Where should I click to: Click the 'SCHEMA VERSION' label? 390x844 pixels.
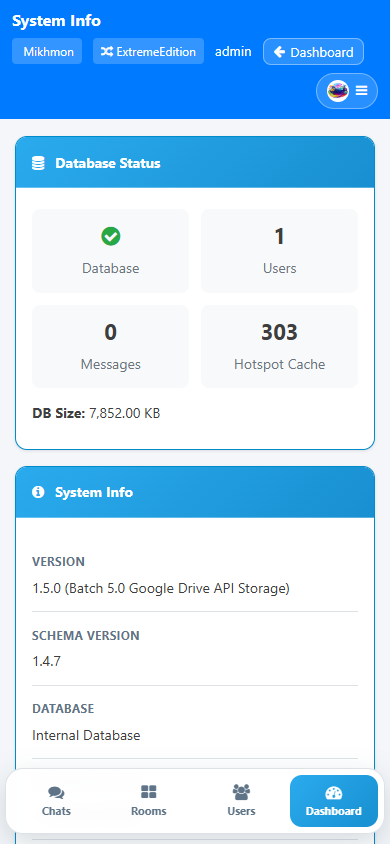(x=86, y=636)
